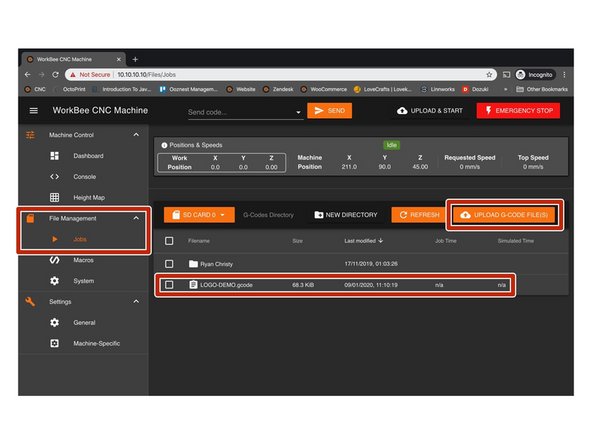Click the Filename column header

pyautogui.click(x=199, y=240)
